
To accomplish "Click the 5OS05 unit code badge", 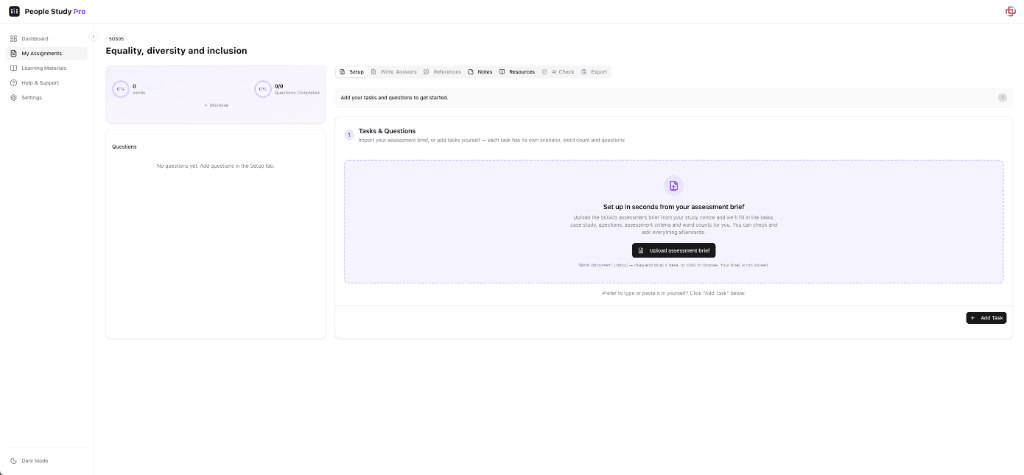I will click(115, 39).
